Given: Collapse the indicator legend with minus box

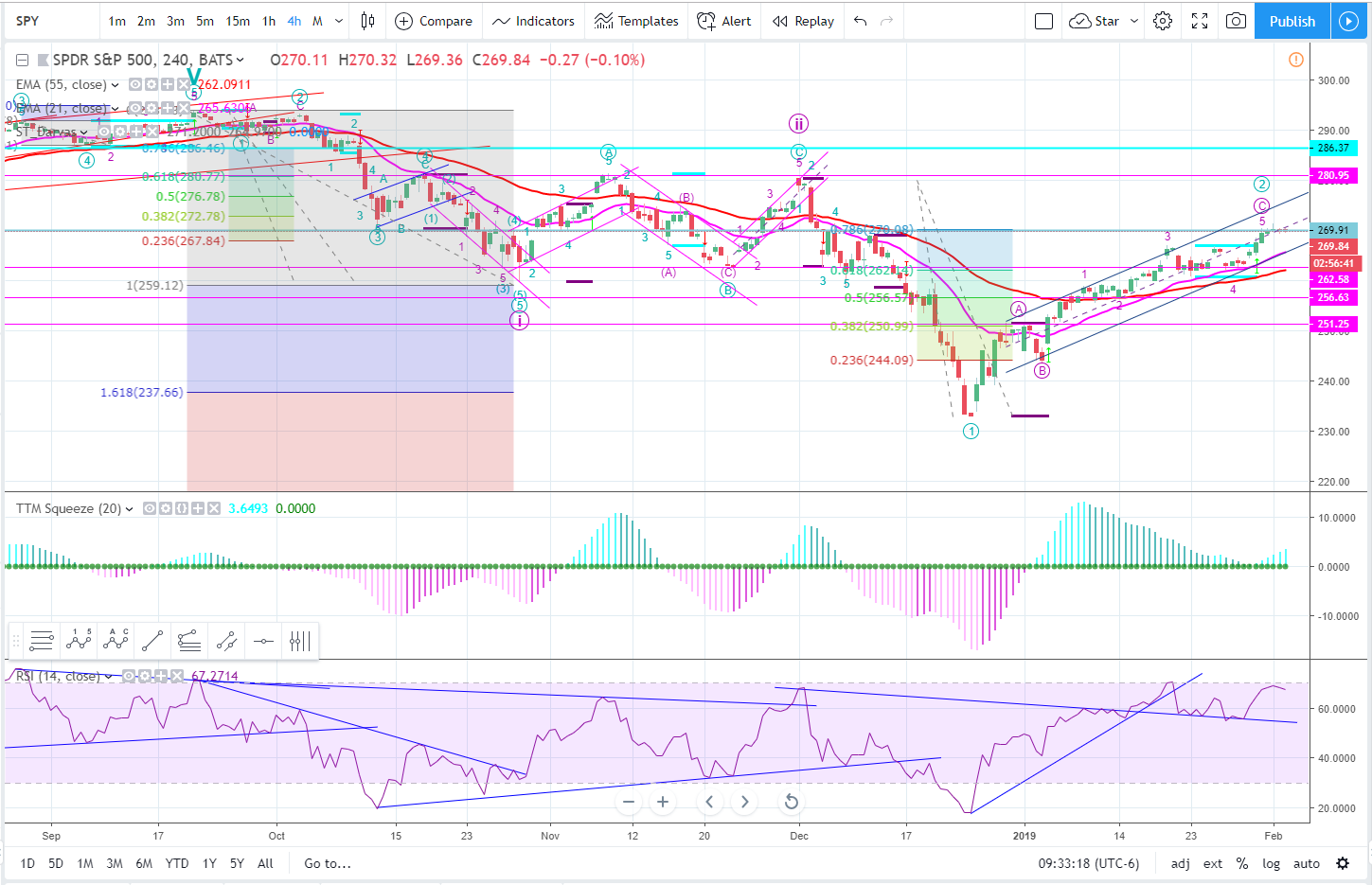Looking at the screenshot, I should coord(22,60).
